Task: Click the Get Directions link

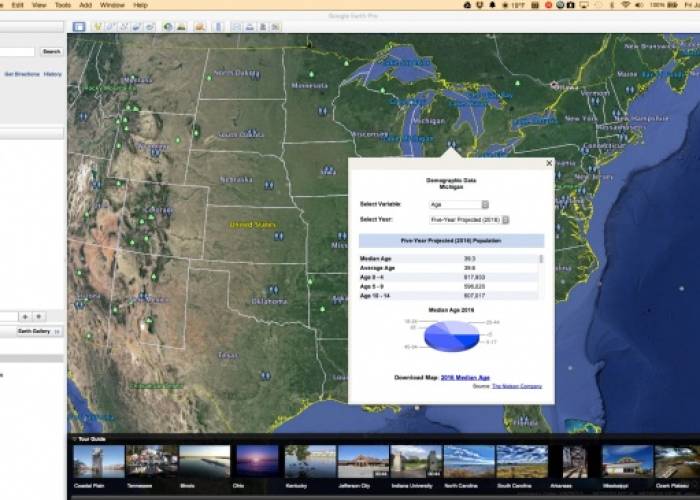Action: coord(22,74)
